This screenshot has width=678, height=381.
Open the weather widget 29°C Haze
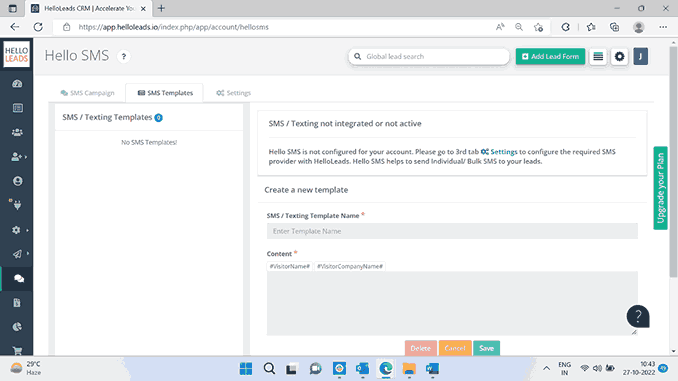[26, 368]
